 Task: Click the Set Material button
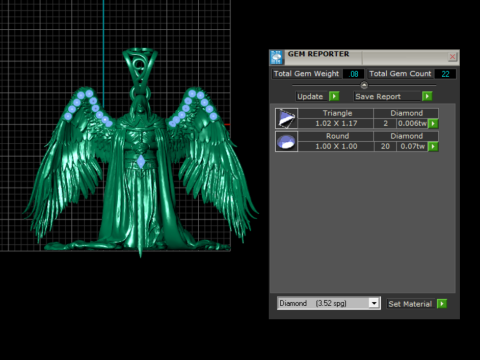(410, 304)
